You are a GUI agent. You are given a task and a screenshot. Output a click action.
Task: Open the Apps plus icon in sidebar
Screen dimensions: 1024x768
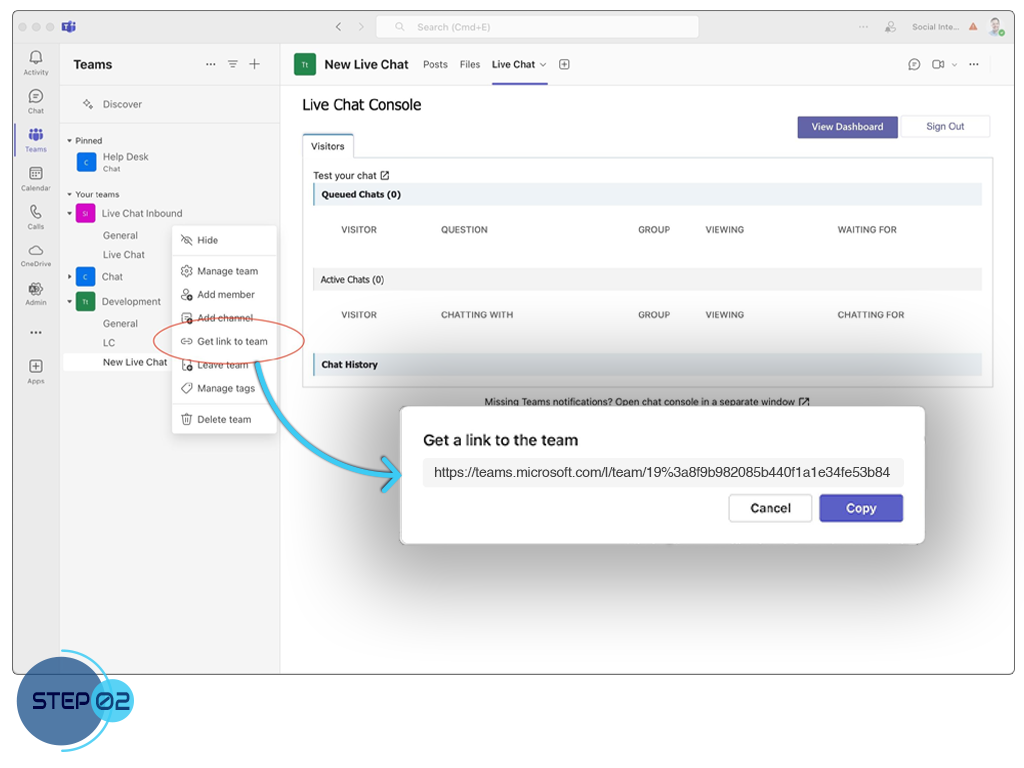[x=36, y=366]
